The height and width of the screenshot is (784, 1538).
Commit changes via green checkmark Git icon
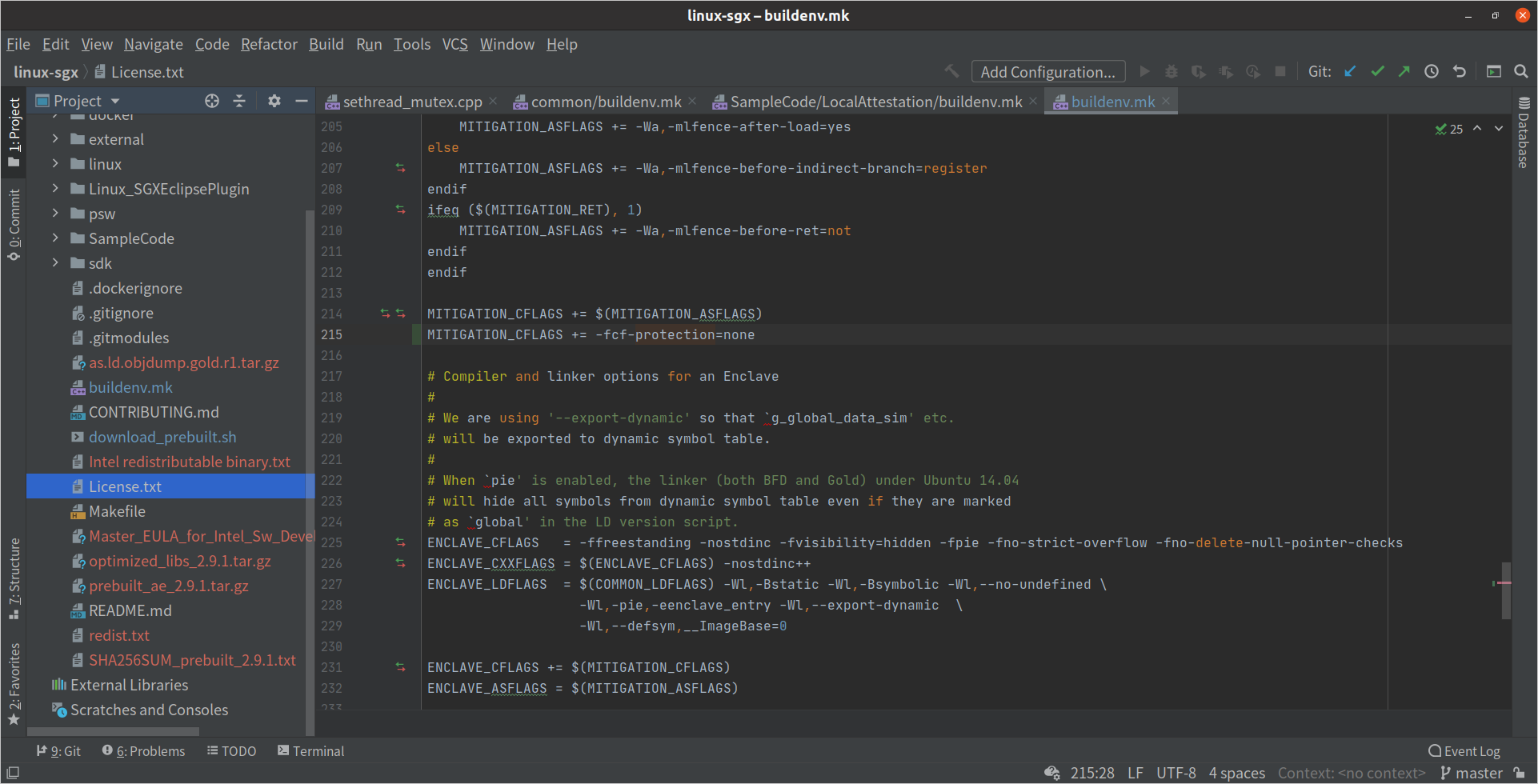(x=1377, y=71)
